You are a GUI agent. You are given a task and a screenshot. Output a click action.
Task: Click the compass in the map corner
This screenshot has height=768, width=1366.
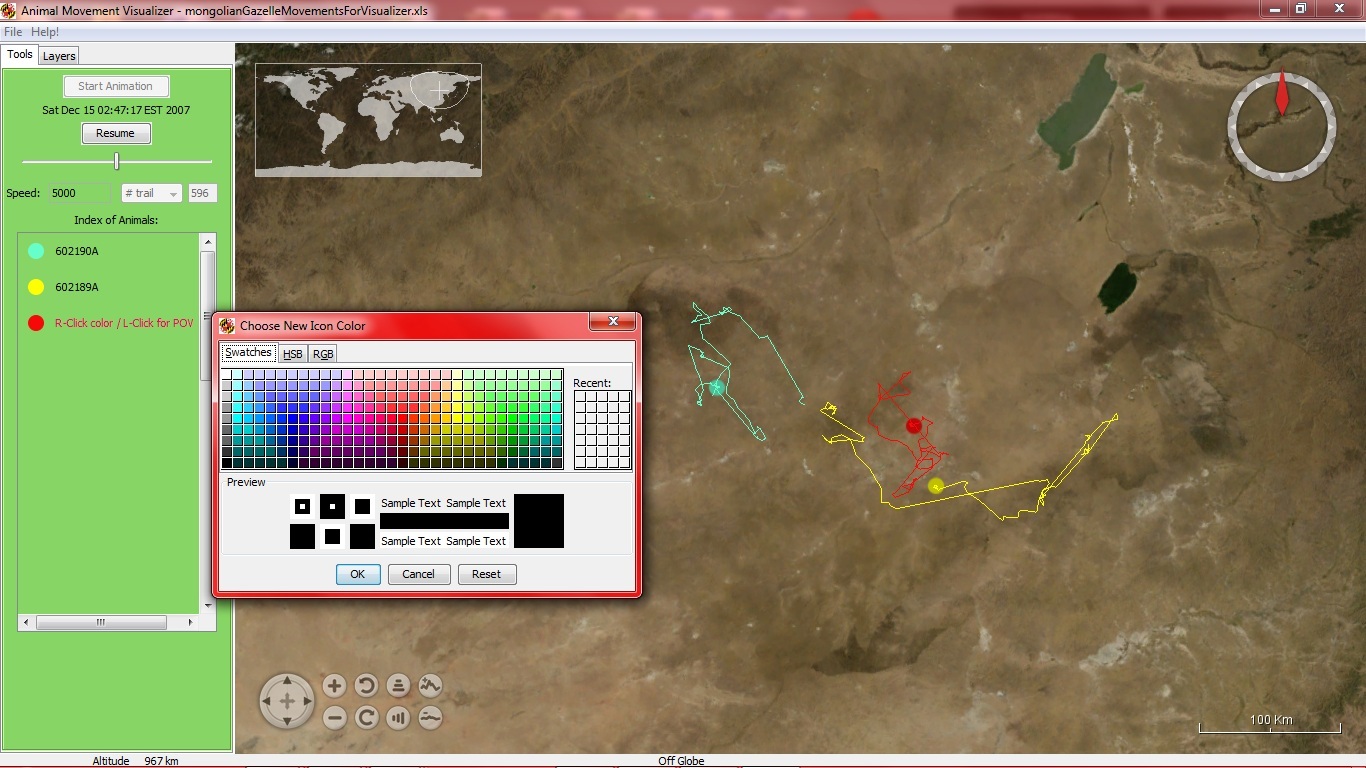[x=1281, y=126]
